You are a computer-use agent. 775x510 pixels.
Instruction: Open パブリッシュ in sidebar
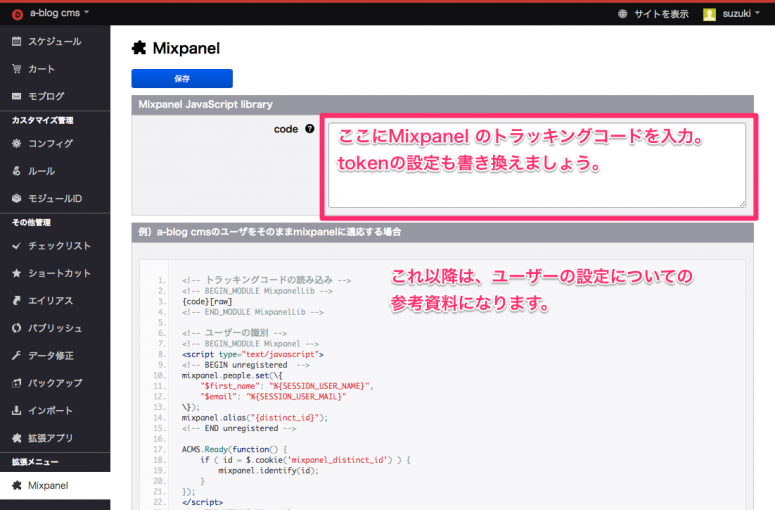(x=55, y=328)
